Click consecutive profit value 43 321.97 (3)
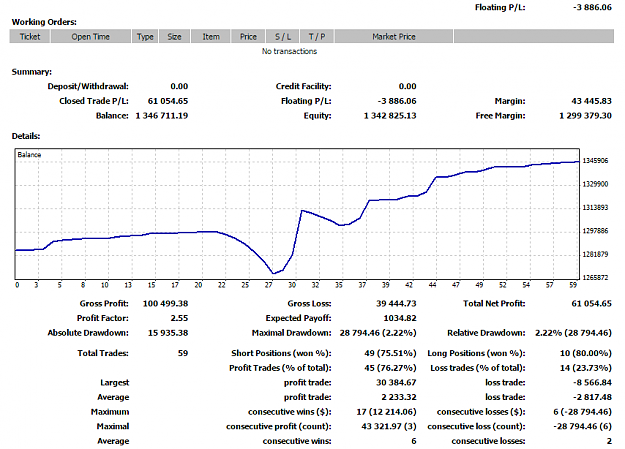The height and width of the screenshot is (449, 625). (x=389, y=426)
